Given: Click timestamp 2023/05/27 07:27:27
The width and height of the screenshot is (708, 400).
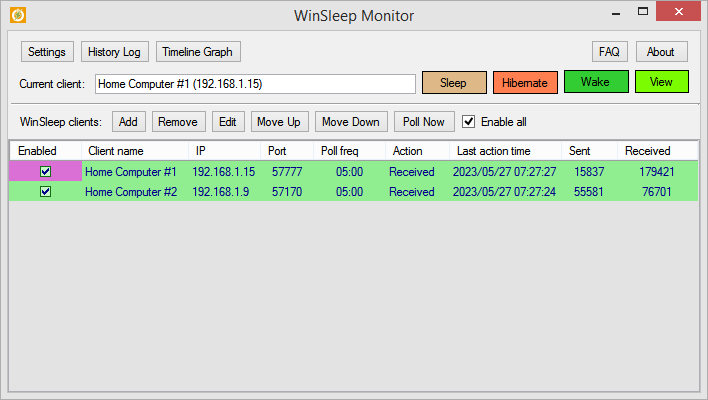Looking at the screenshot, I should click(505, 172).
